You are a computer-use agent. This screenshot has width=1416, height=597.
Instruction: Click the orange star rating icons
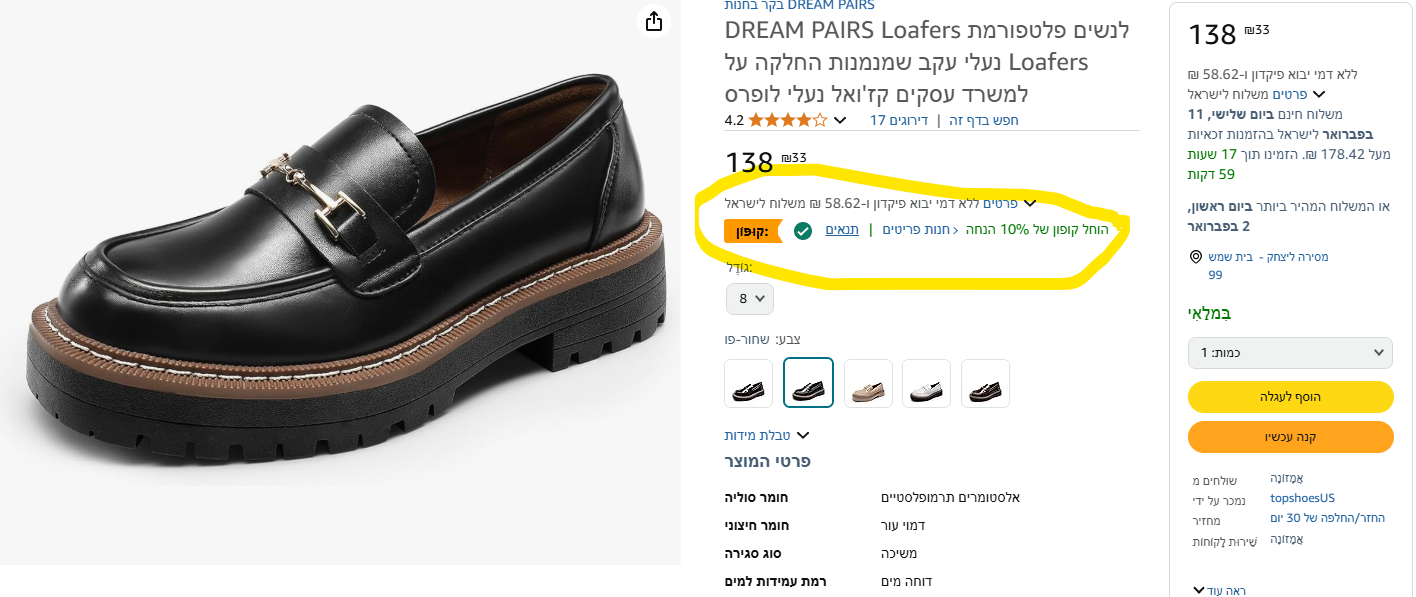click(x=788, y=121)
